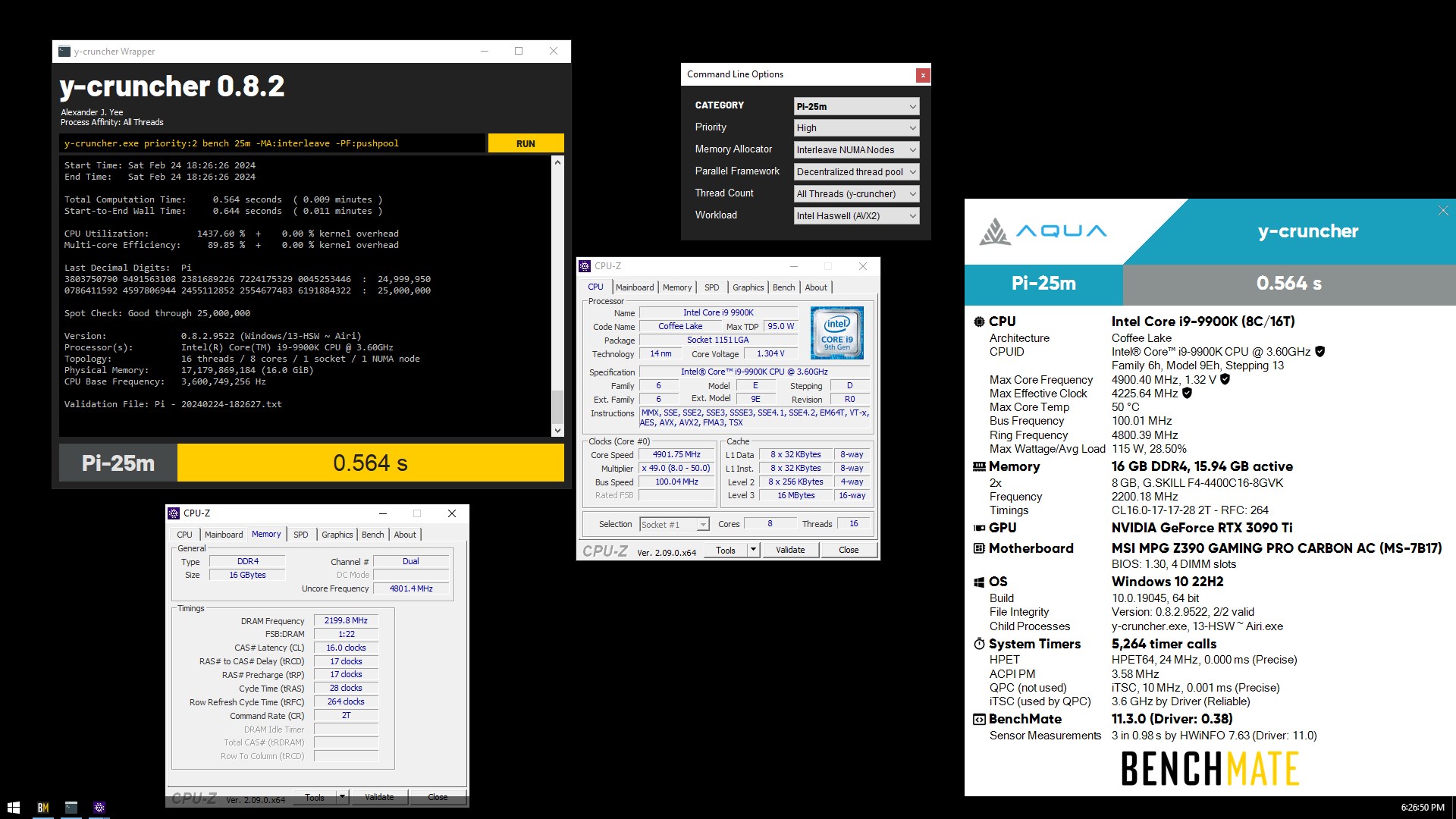
Task: Switch to Mainboard tab in right CPU-Z window
Action: tap(635, 287)
